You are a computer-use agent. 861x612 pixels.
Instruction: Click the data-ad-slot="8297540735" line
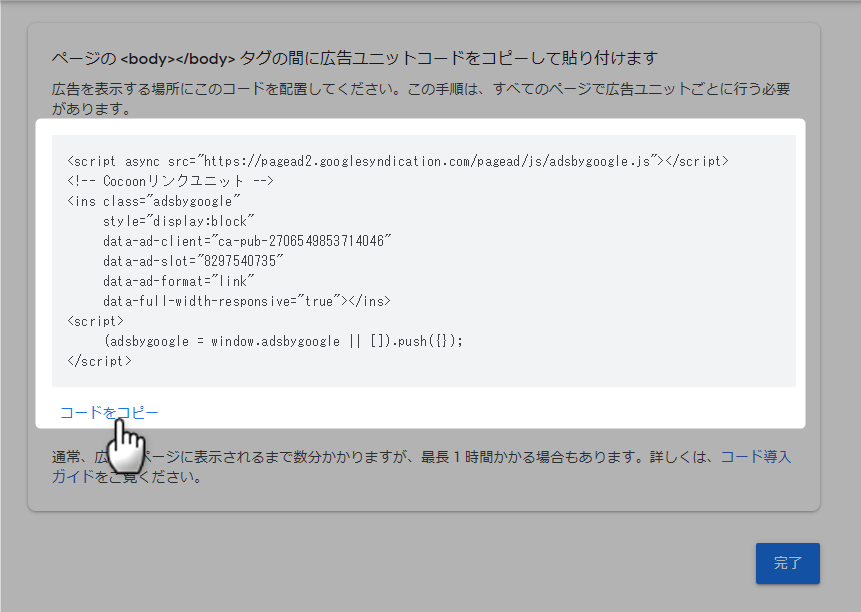[x=193, y=261]
